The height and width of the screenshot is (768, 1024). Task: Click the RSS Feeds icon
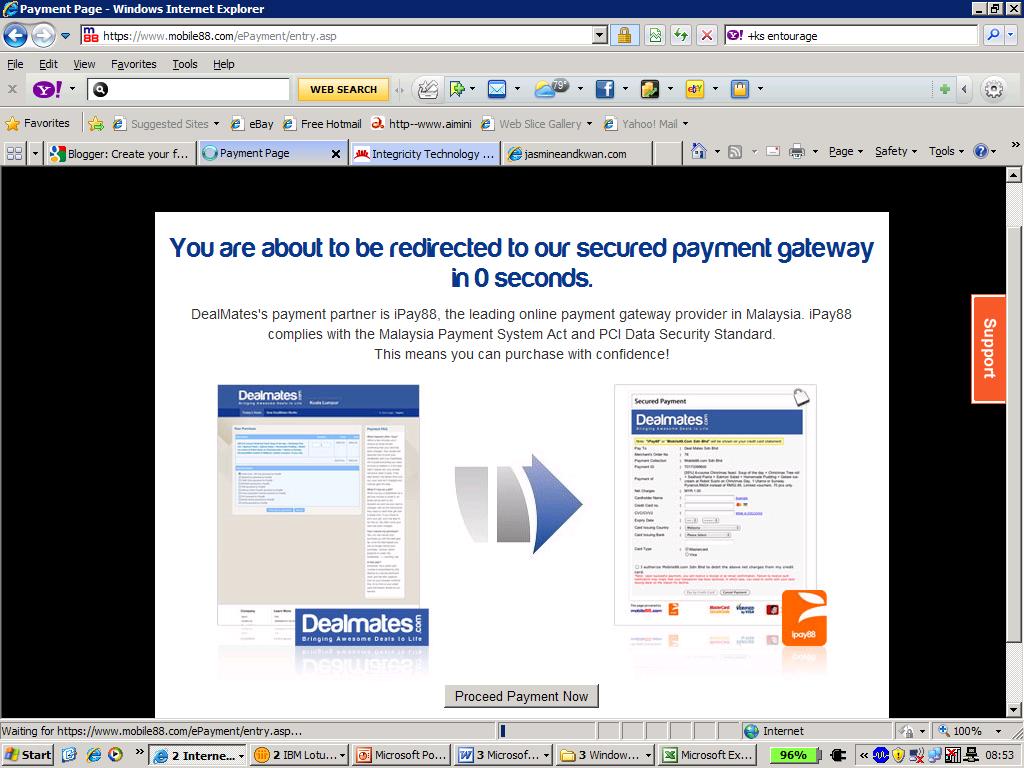(x=735, y=152)
